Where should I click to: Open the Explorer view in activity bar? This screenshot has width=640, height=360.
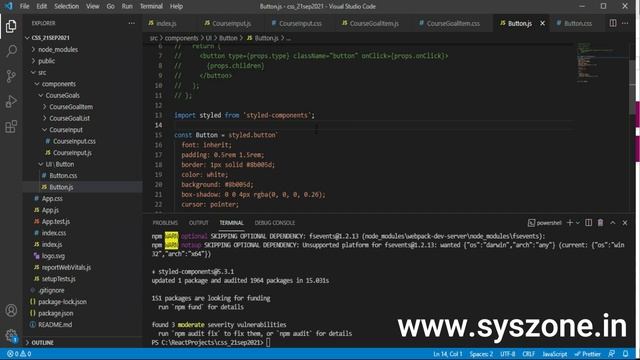point(11,26)
